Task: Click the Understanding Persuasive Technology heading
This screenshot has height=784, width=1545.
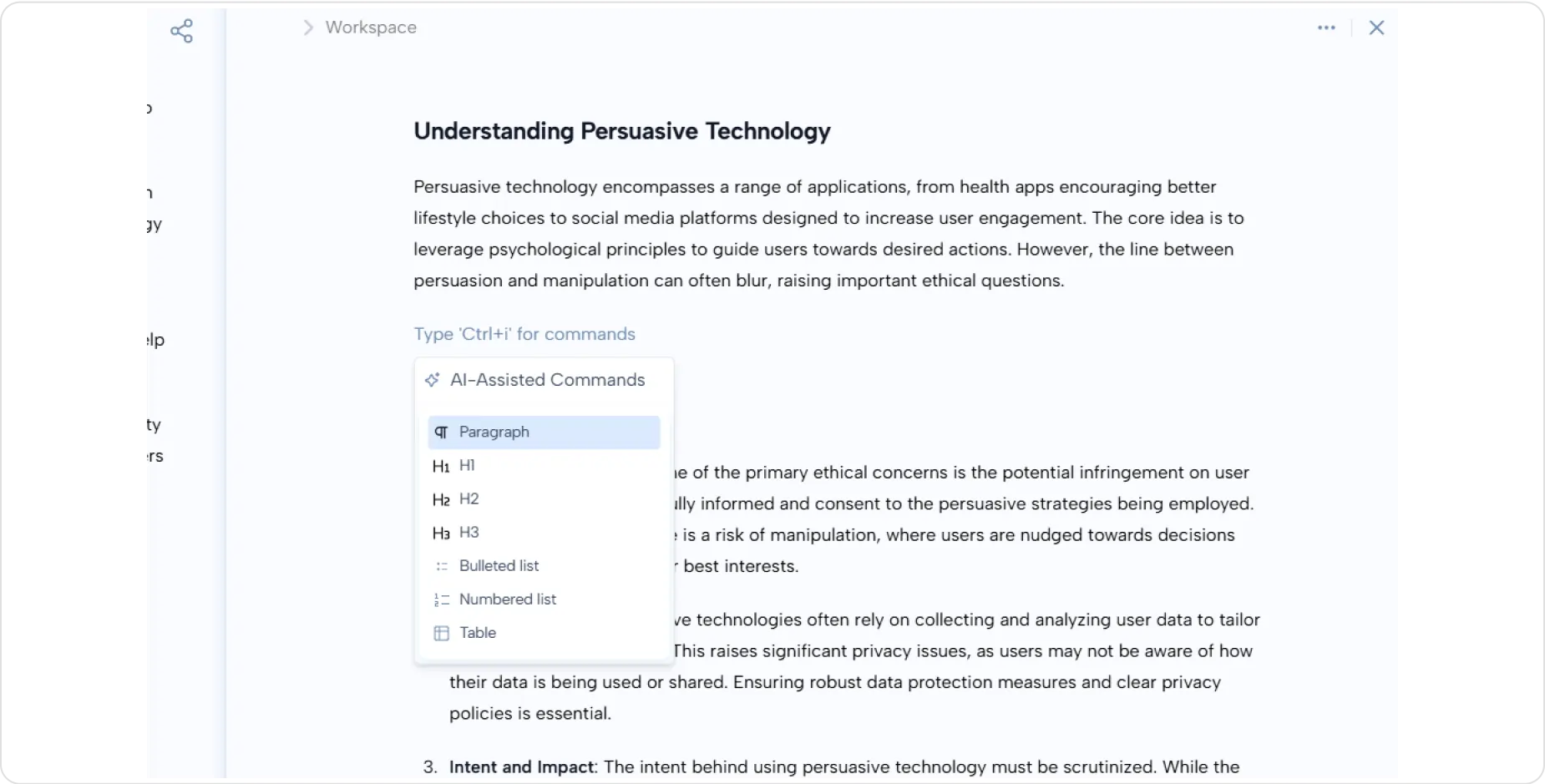Action: [622, 131]
